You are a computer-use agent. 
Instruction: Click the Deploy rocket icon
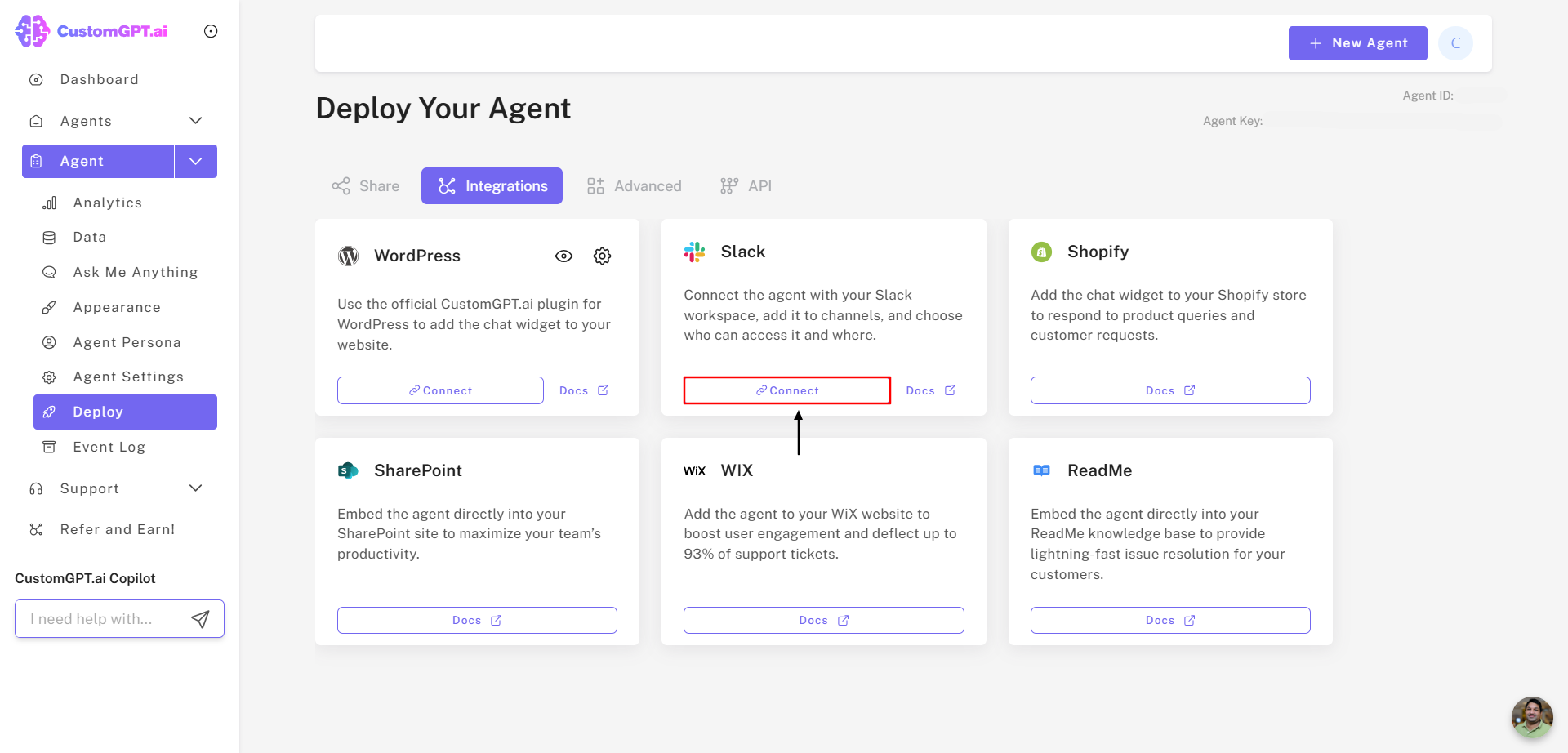(49, 412)
